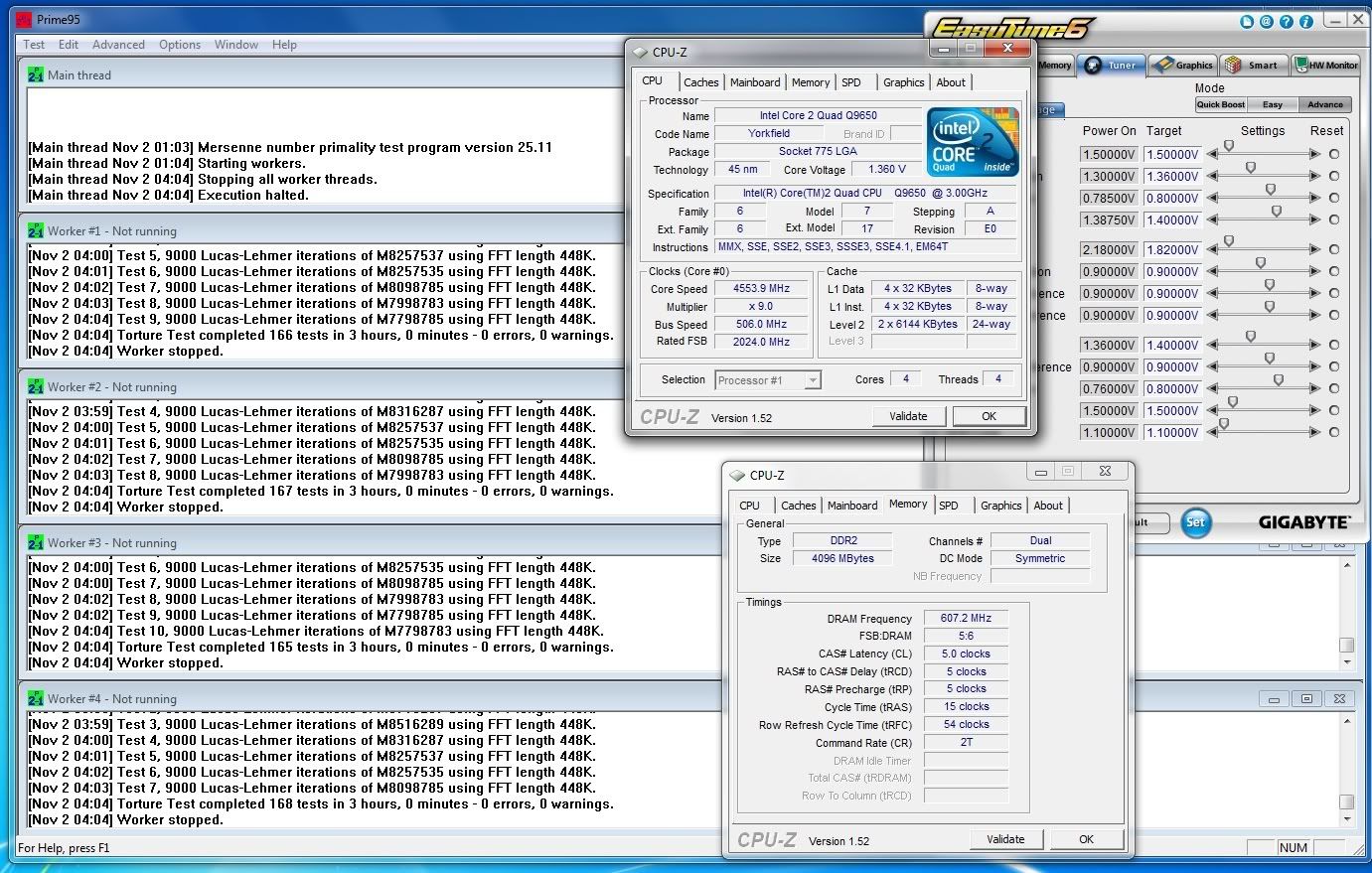Click the 1.82000V target voltage field
Image resolution: width=1372 pixels, height=873 pixels.
1172,249
